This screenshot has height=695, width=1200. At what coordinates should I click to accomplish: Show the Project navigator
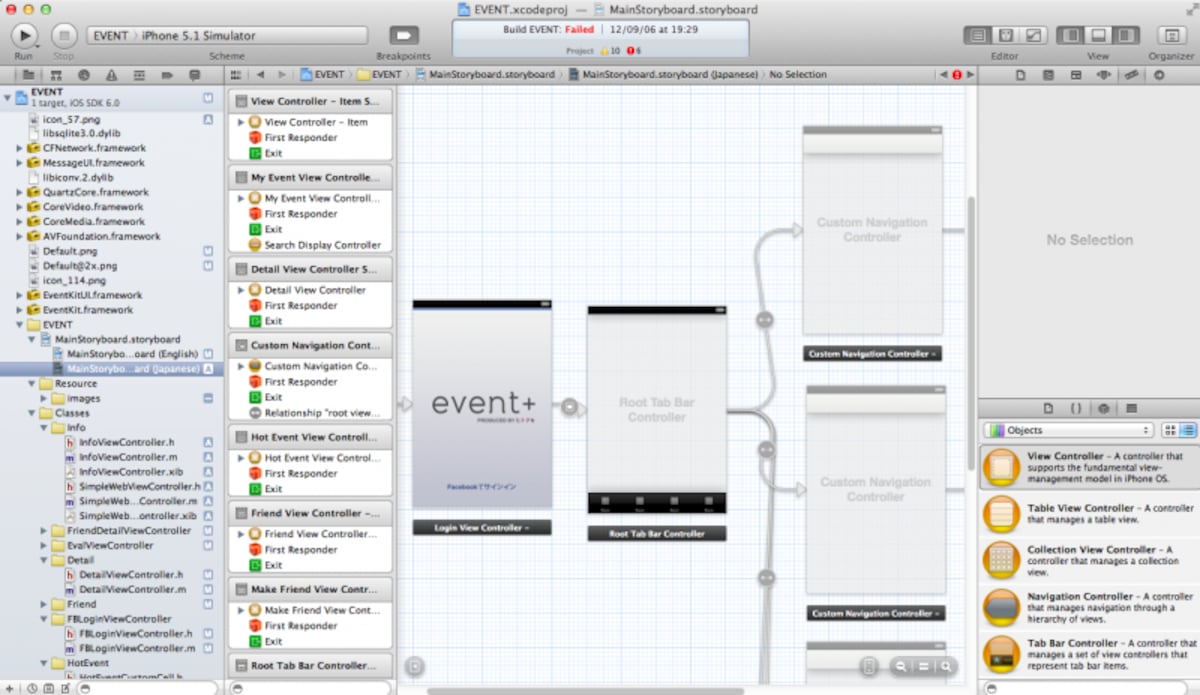click(29, 75)
